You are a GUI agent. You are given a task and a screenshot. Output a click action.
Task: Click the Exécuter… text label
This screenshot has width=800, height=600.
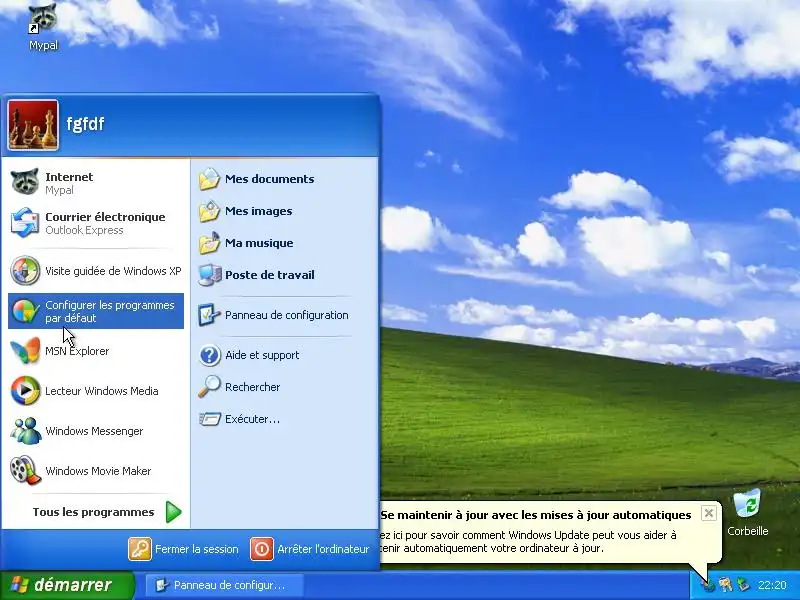(x=253, y=419)
